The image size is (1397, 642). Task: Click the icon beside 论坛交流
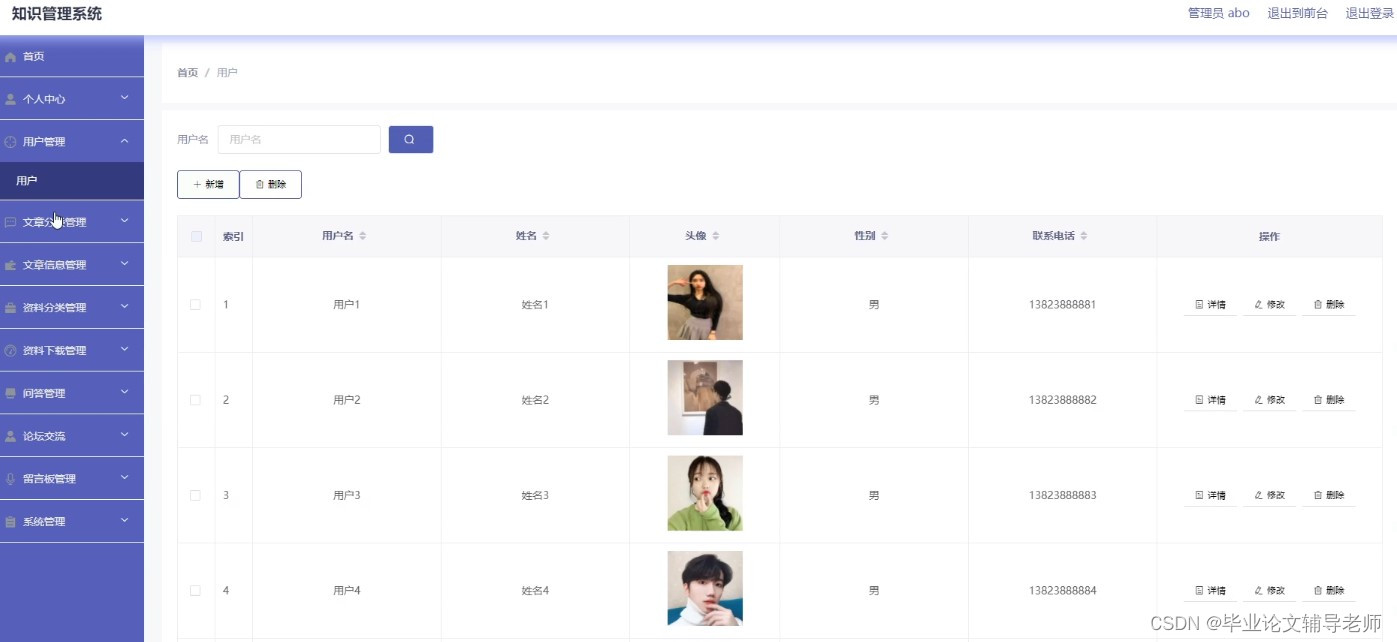coord(11,436)
